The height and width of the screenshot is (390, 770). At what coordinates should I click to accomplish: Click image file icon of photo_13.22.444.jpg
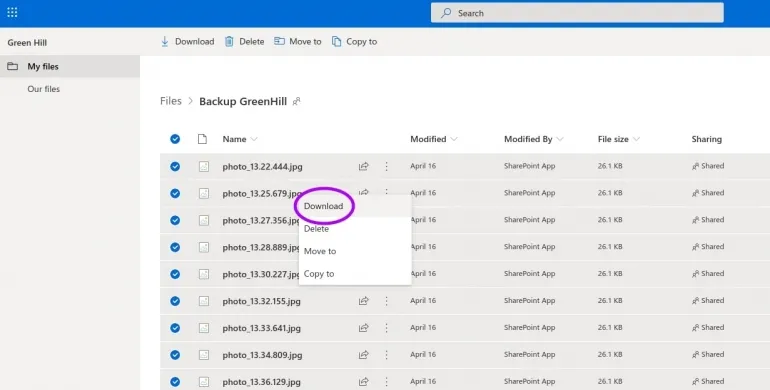(204, 167)
